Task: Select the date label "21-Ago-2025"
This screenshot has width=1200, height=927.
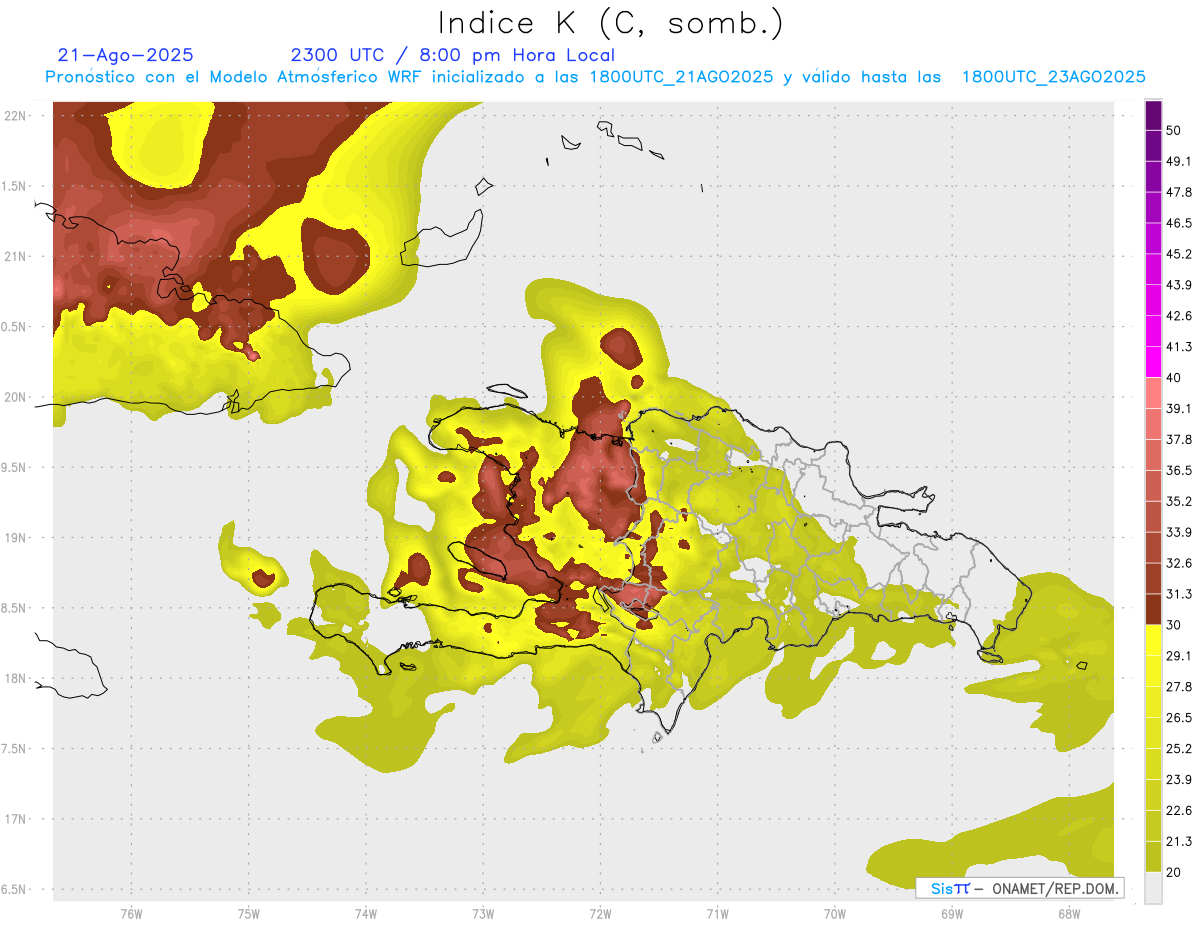Action: pyautogui.click(x=126, y=55)
